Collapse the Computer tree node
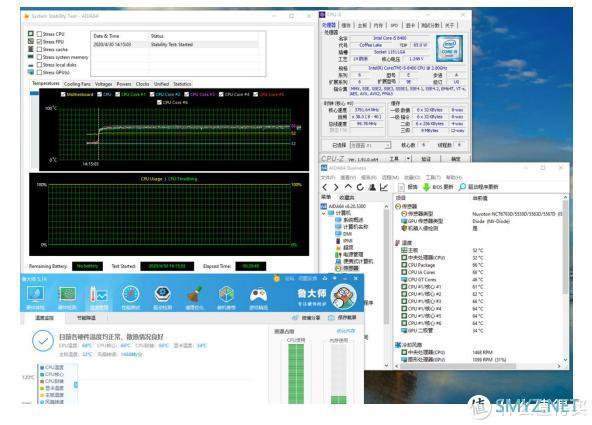 coord(324,213)
